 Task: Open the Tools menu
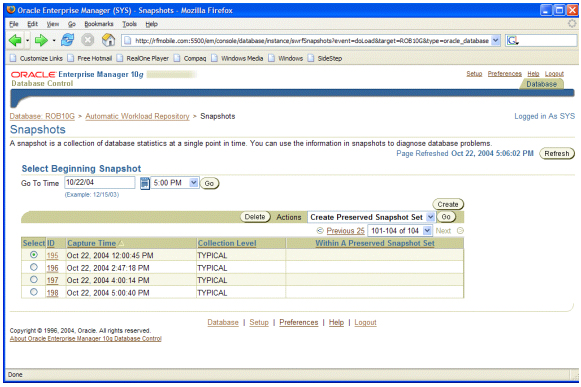[130, 24]
